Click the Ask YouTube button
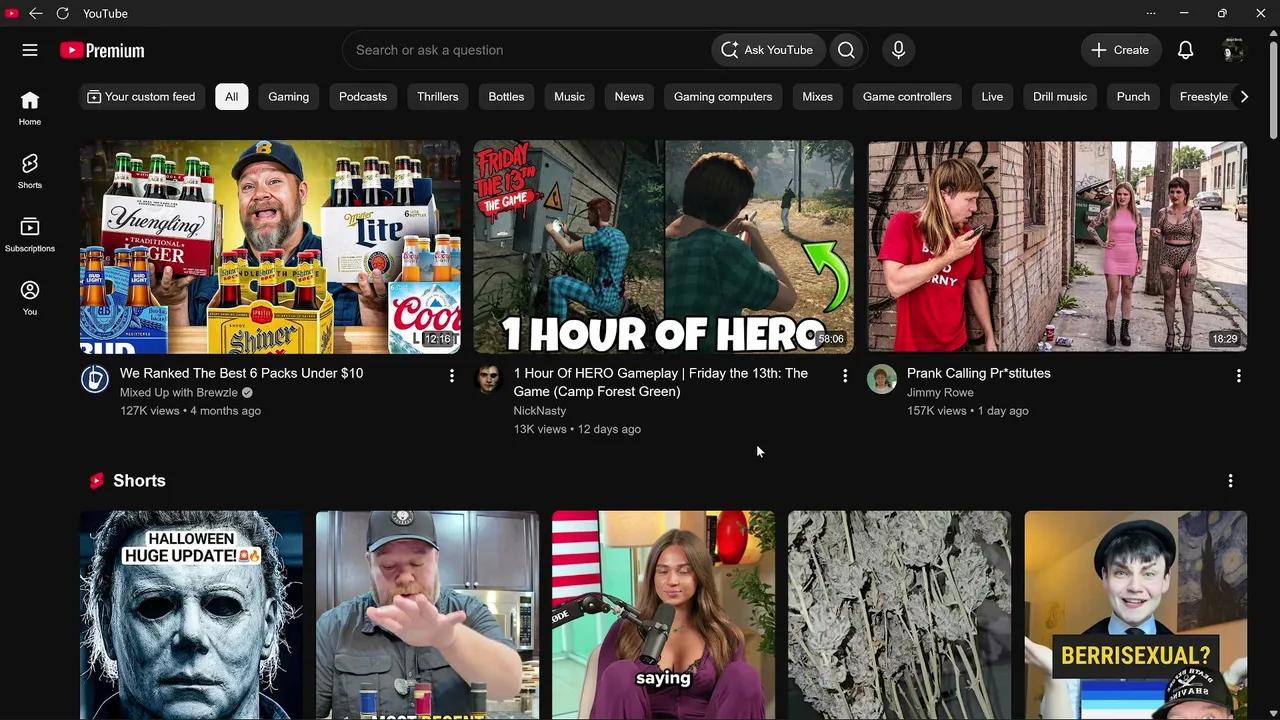The height and width of the screenshot is (720, 1280). [768, 50]
